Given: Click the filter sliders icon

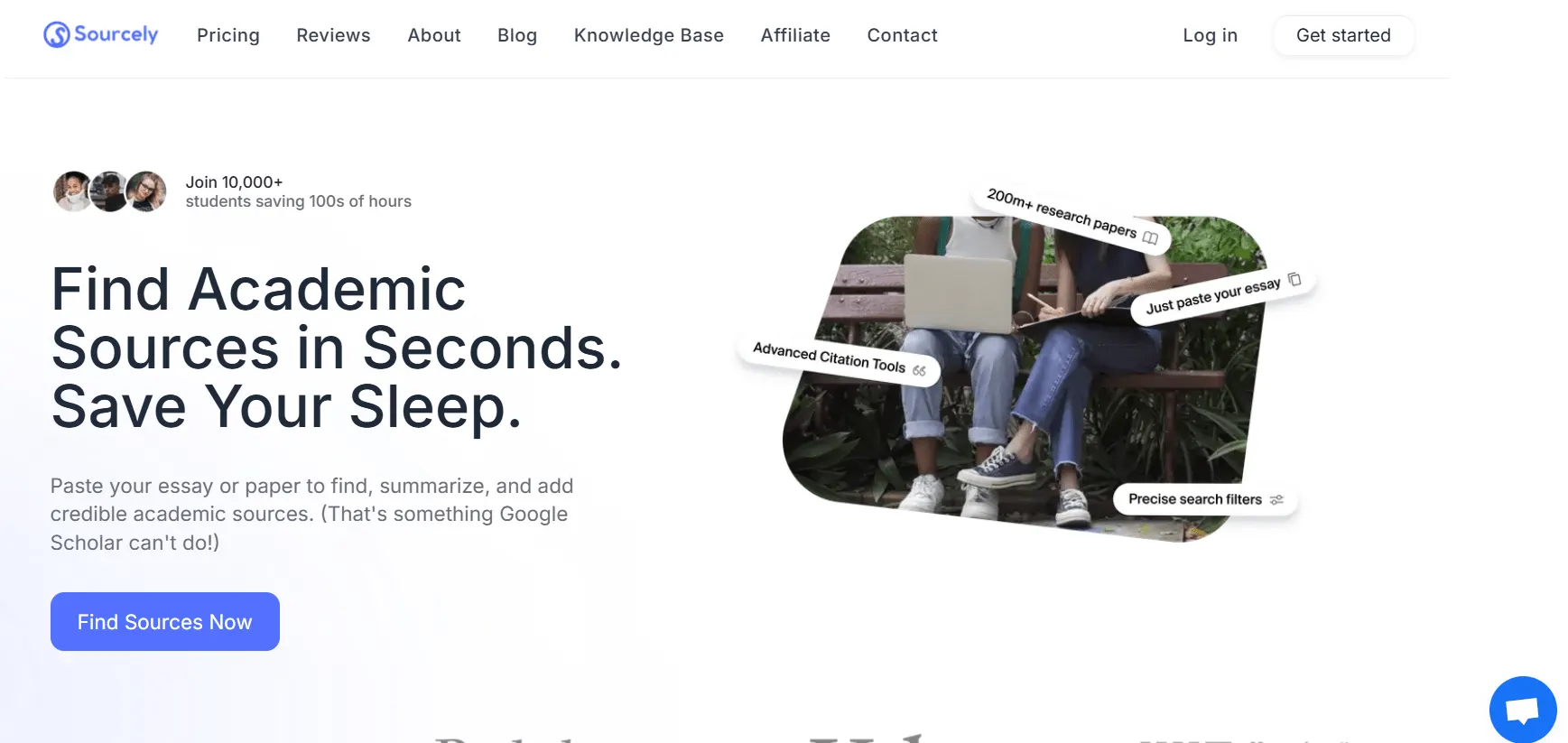Looking at the screenshot, I should 1276,499.
